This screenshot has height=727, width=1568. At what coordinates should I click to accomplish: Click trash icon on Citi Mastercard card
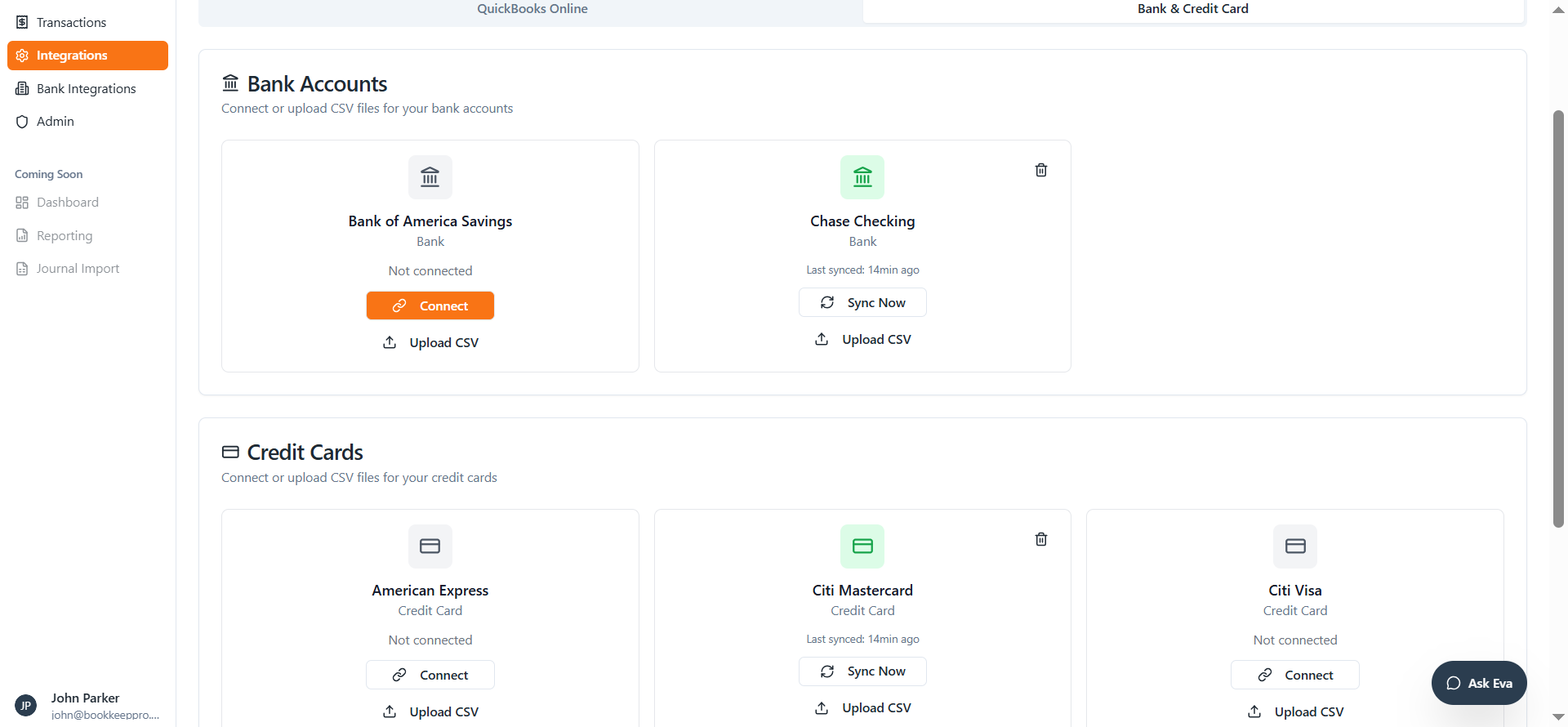click(x=1041, y=539)
